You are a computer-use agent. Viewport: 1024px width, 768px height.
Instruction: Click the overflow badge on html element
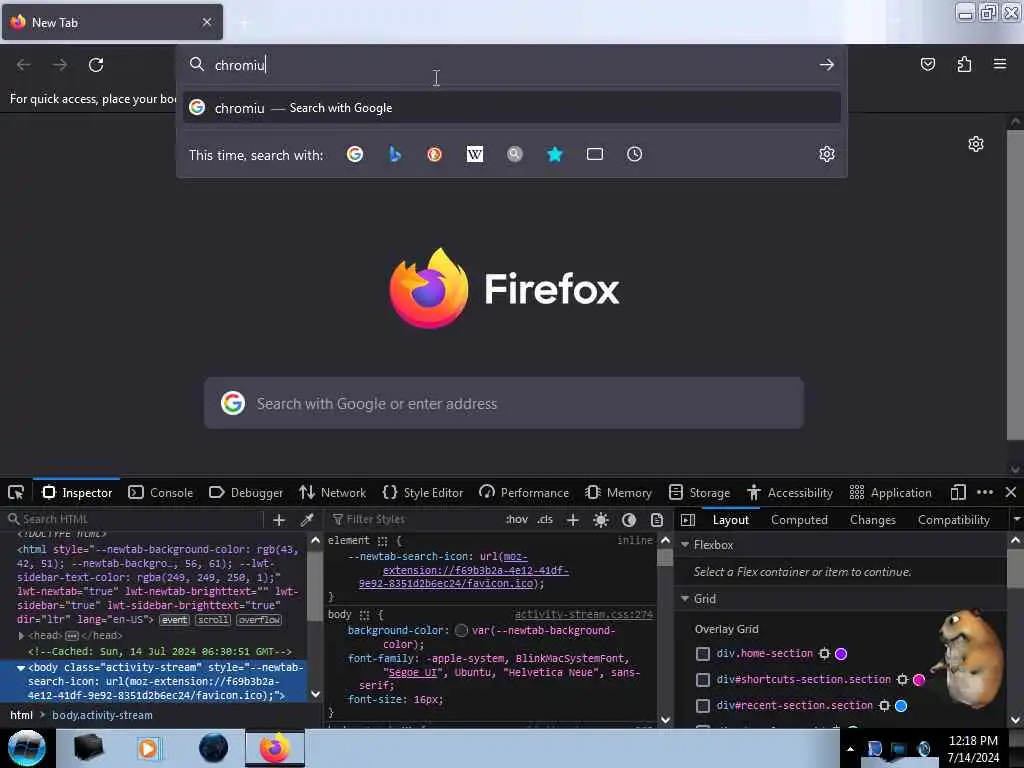259,620
